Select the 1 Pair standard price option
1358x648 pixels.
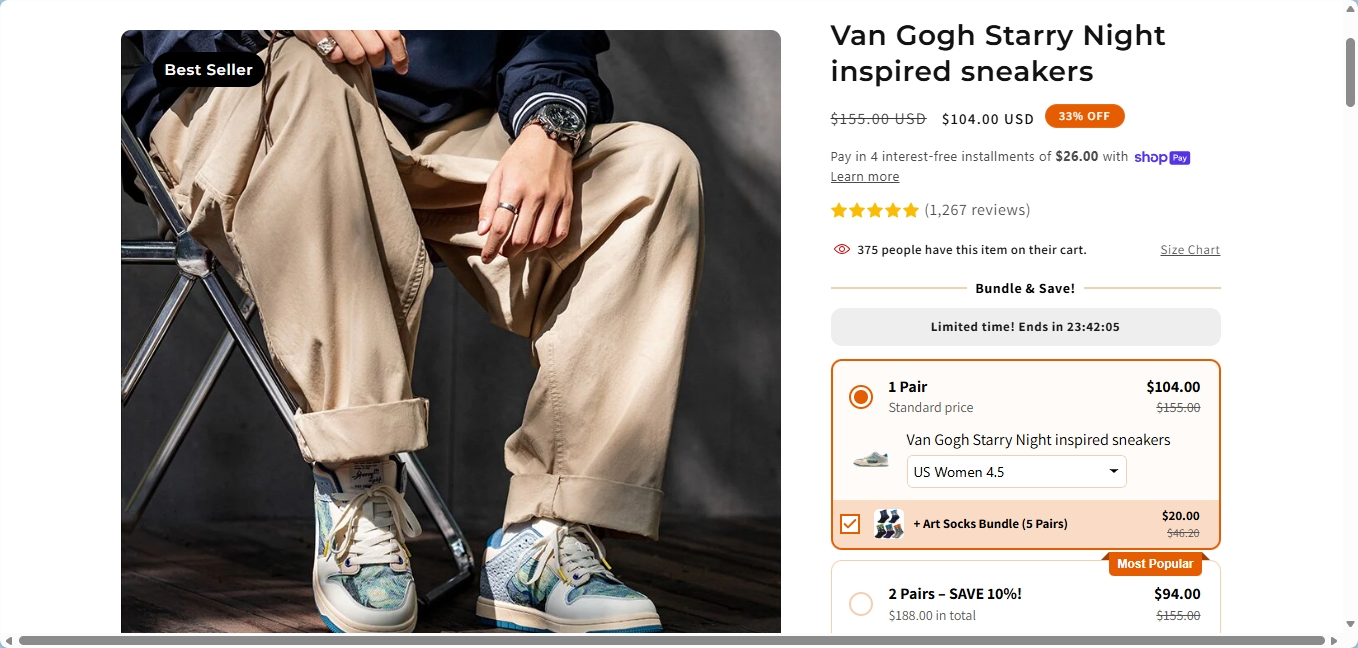[x=860, y=396]
